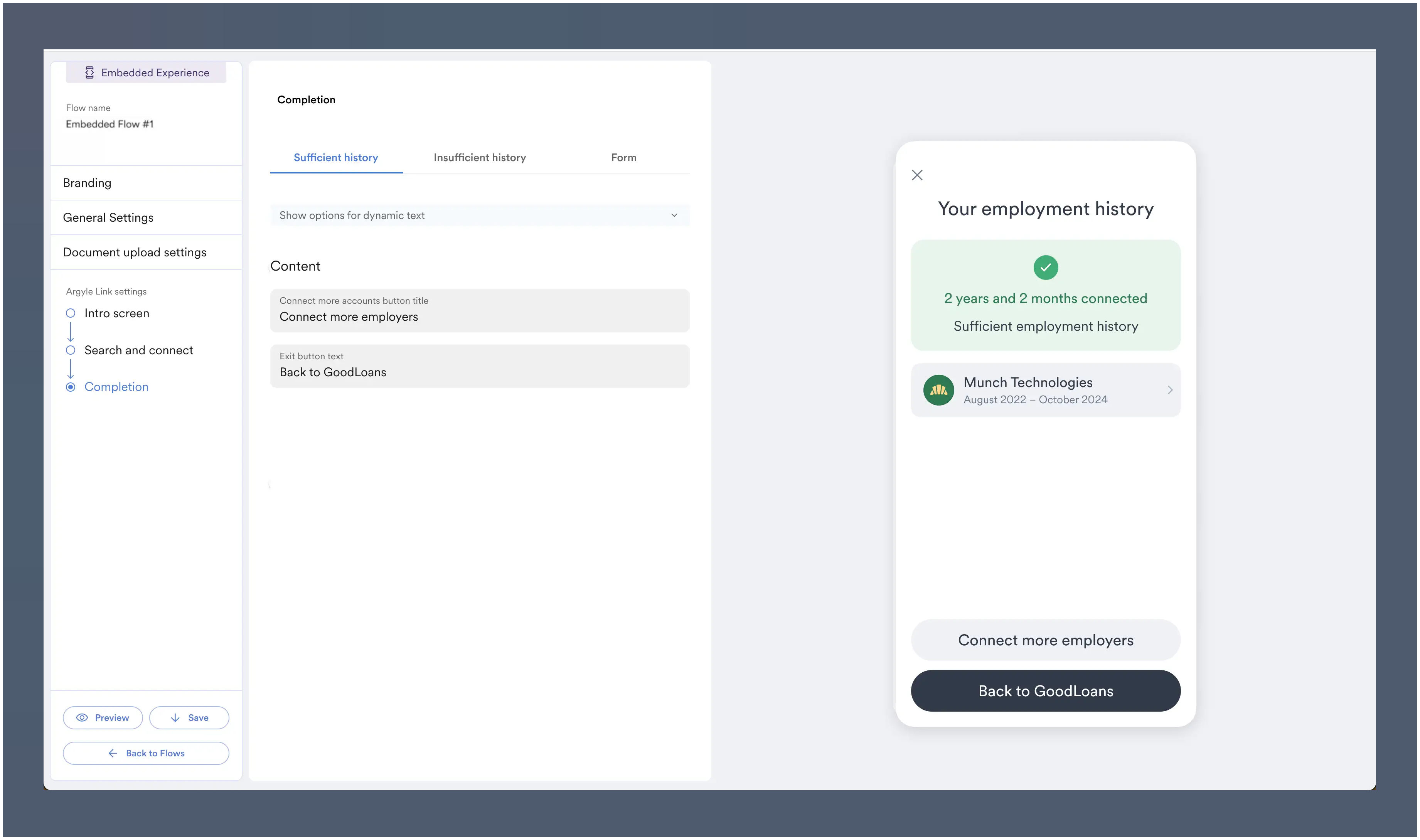The height and width of the screenshot is (840, 1420).
Task: Click the Exit button text input field
Action: tap(479, 372)
